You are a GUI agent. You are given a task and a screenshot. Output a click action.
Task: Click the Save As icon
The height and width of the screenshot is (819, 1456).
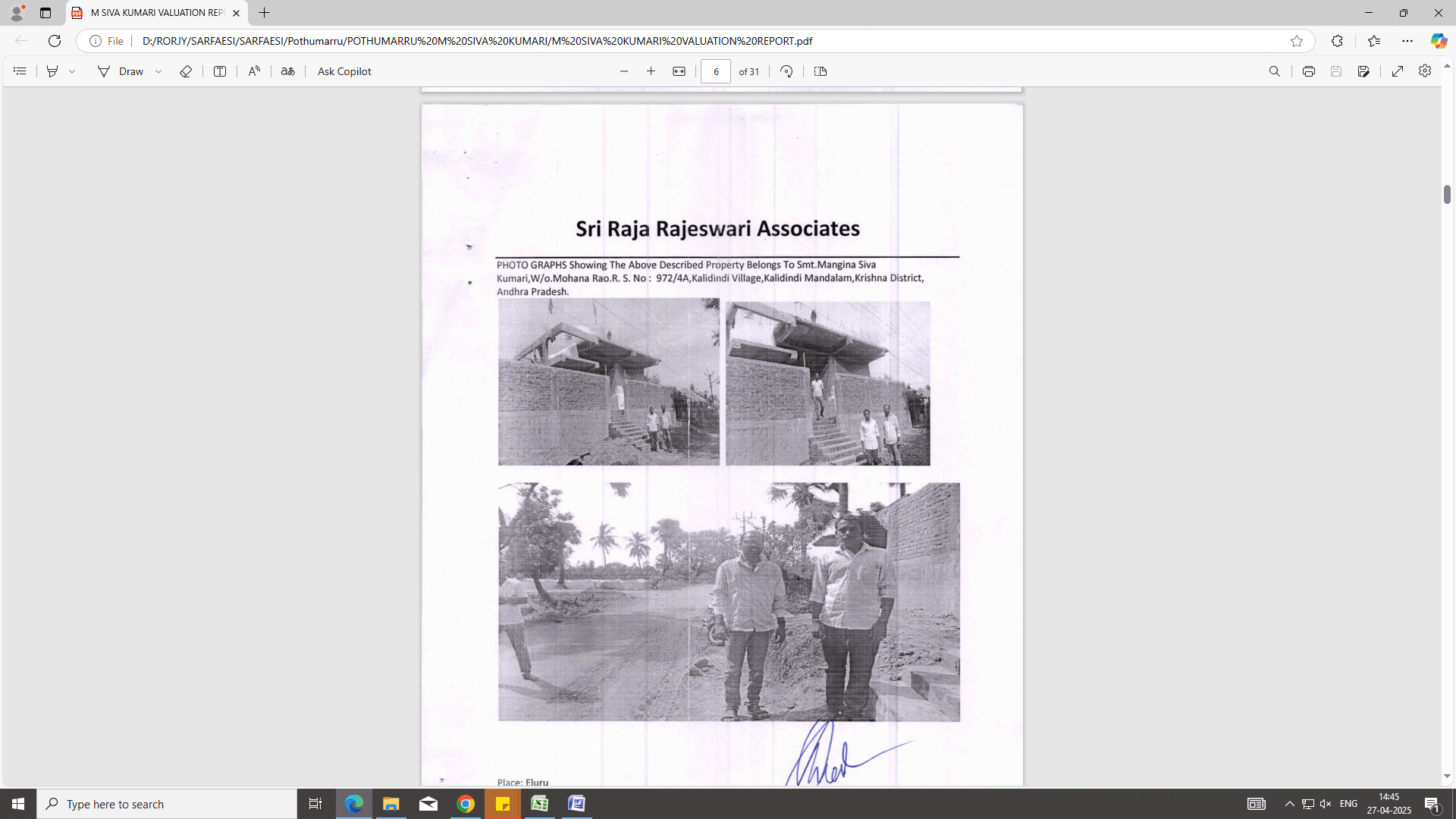(x=1363, y=71)
